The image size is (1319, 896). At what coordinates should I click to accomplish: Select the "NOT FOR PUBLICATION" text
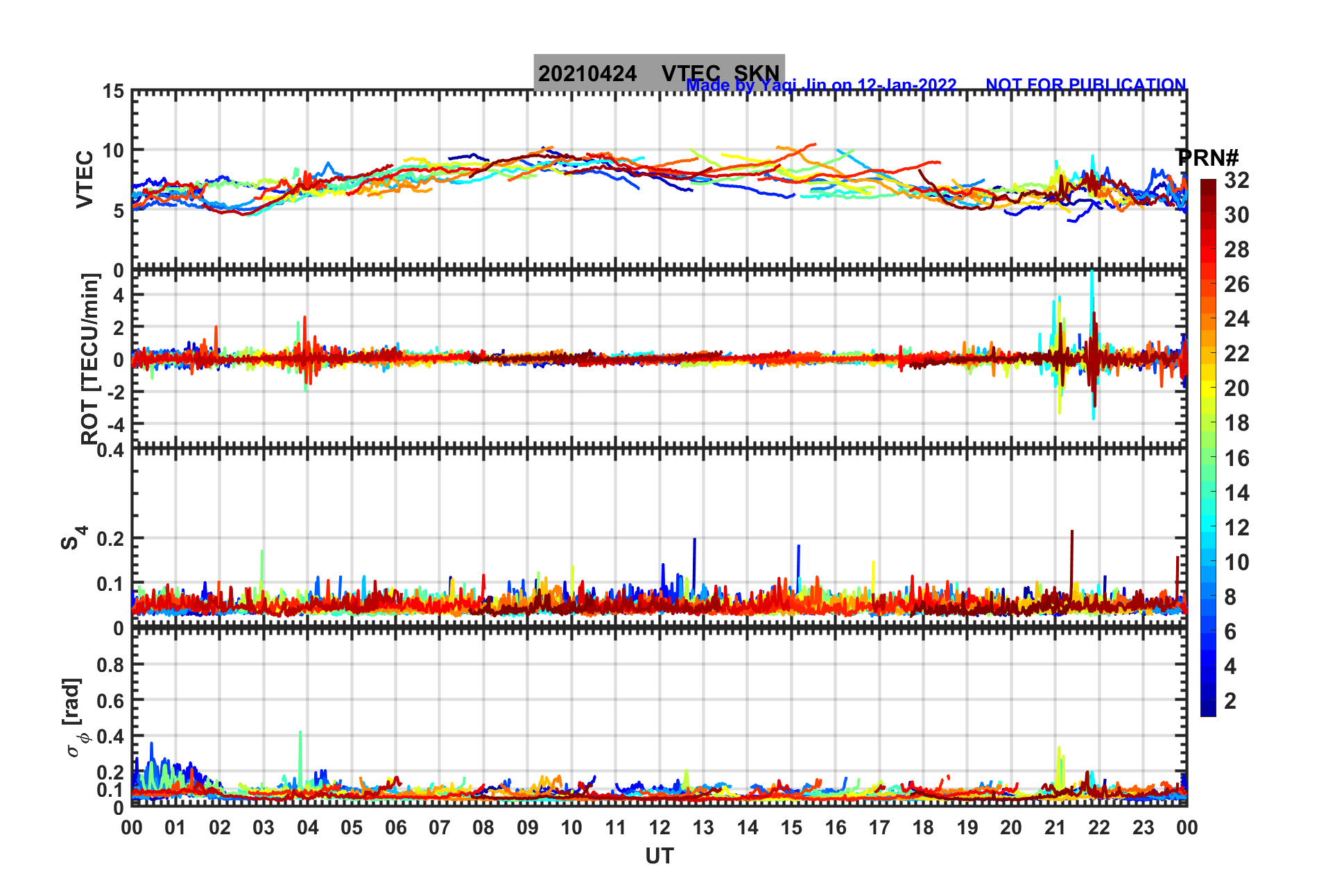click(1086, 85)
